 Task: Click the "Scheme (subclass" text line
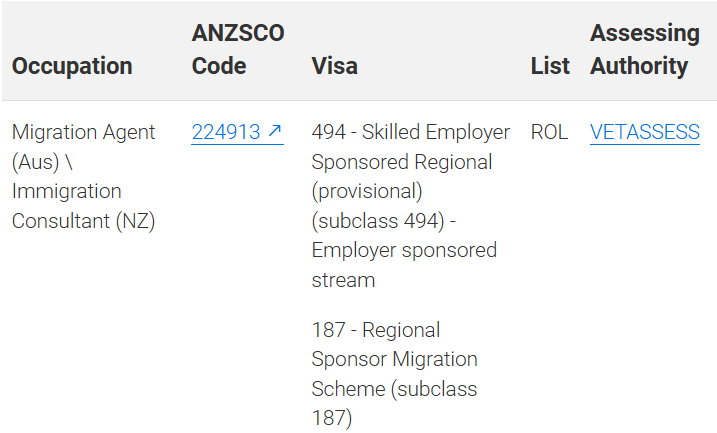(394, 389)
